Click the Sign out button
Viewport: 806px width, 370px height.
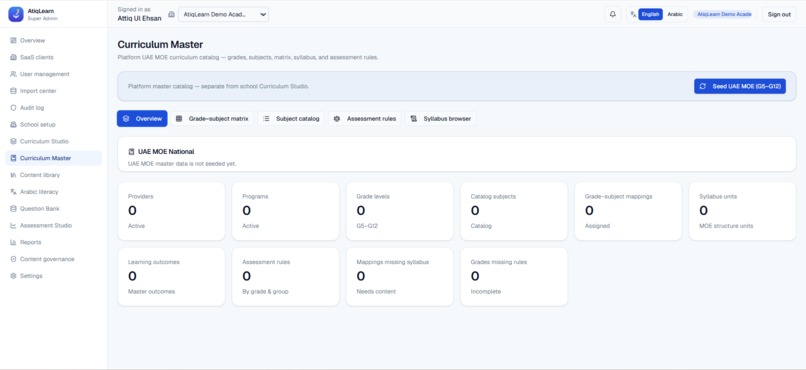click(779, 14)
